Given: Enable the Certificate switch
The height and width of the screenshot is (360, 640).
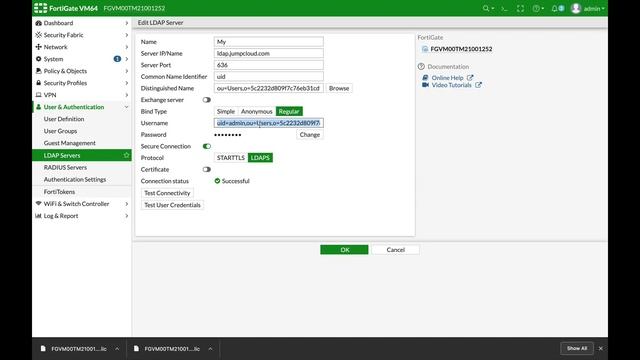Looking at the screenshot, I should click(207, 169).
